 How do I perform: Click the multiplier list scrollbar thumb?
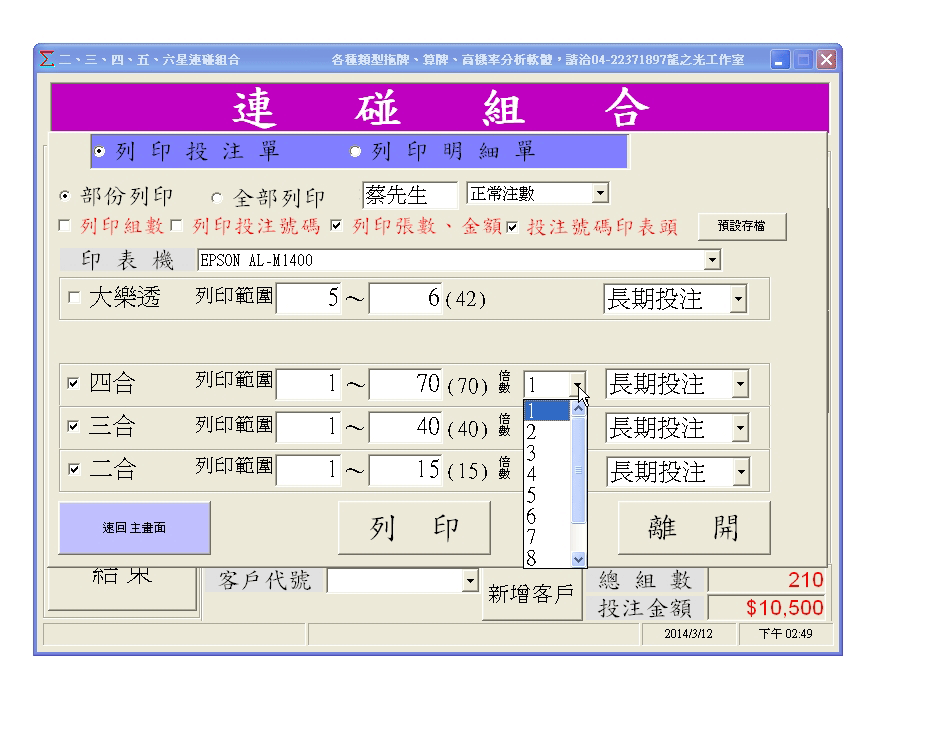tap(578, 470)
